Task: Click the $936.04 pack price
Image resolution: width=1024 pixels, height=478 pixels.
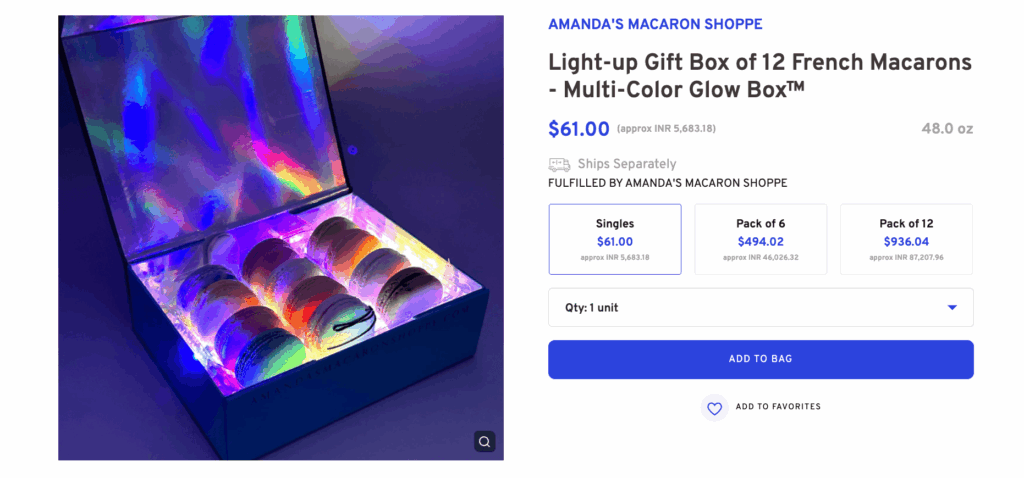Action: pos(906,242)
